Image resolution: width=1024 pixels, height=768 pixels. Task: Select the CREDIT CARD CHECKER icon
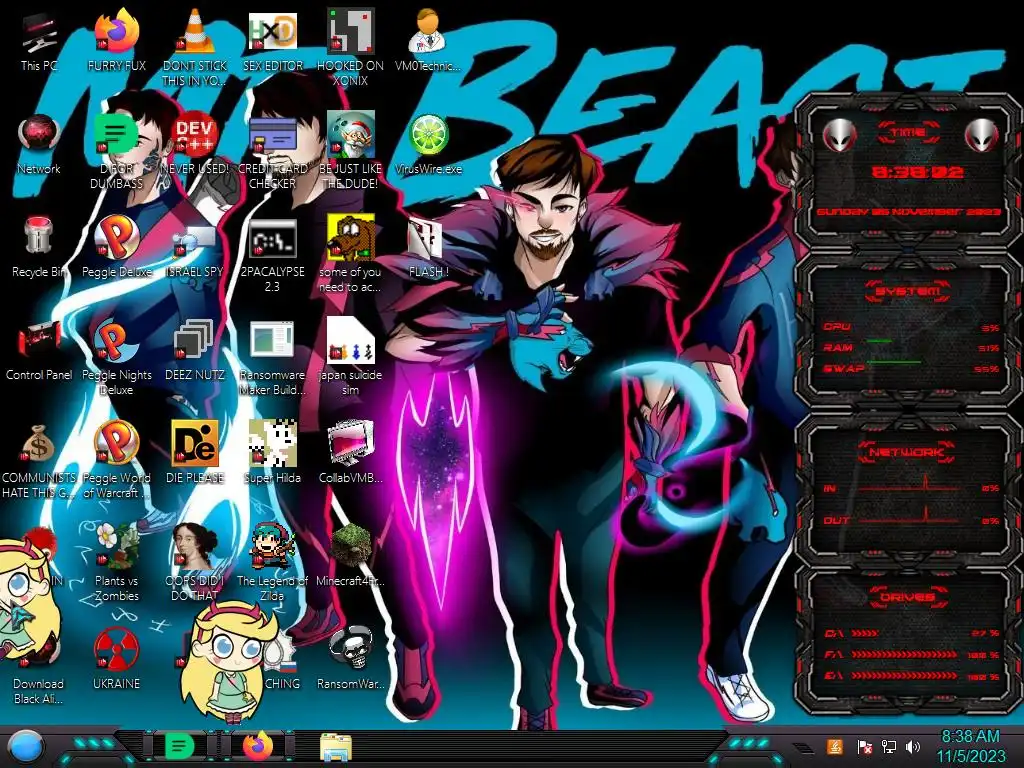tap(272, 152)
